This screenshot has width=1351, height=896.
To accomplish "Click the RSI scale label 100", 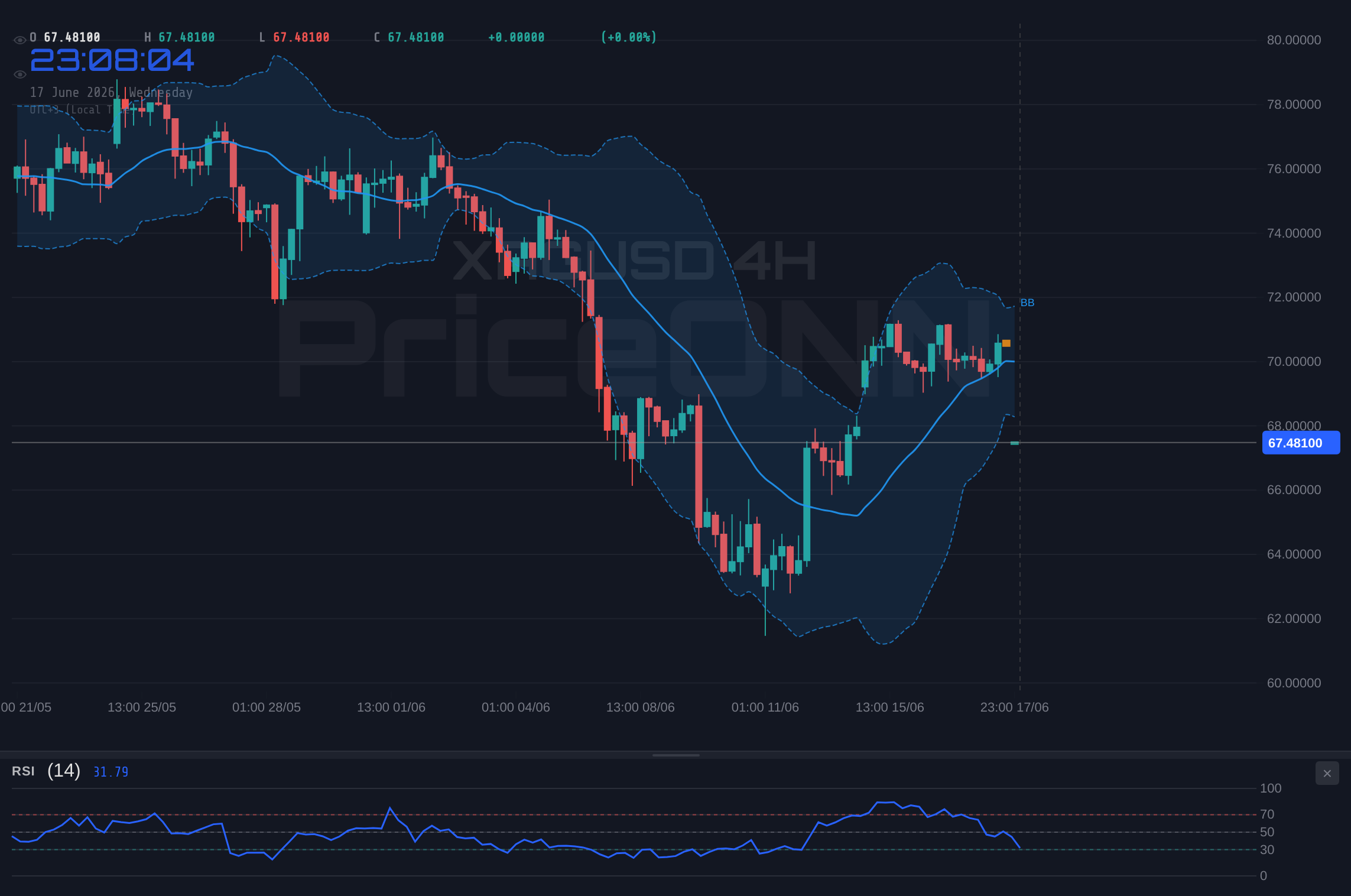I will (1271, 788).
